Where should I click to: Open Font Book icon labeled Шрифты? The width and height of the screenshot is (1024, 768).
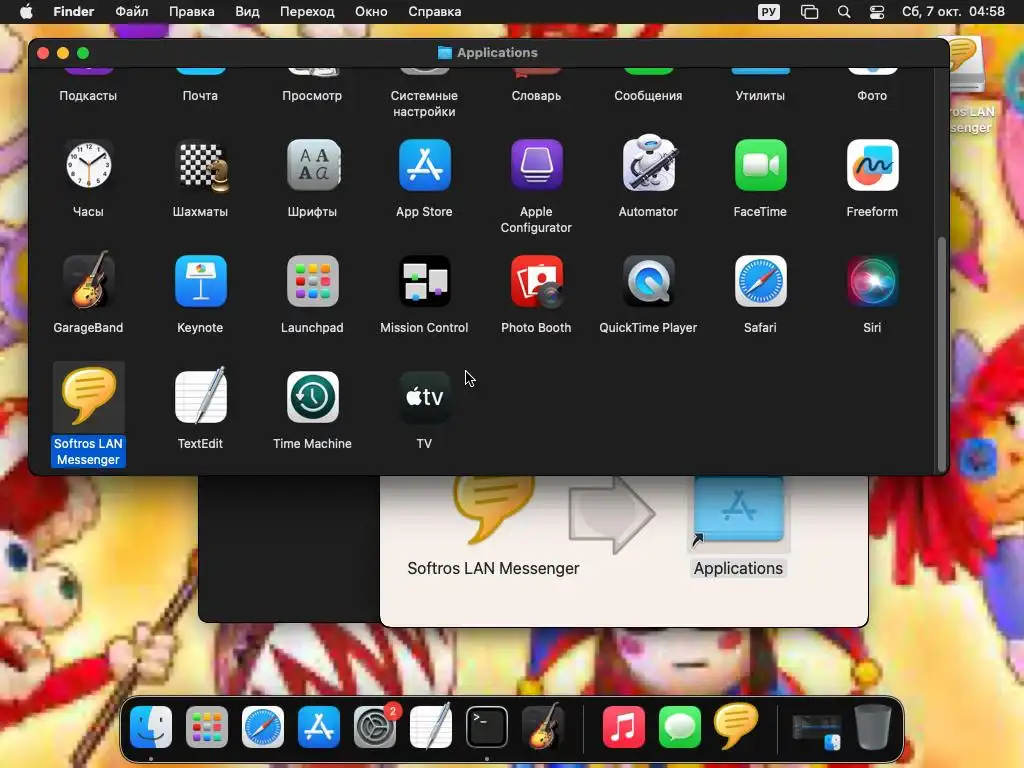[x=312, y=165]
